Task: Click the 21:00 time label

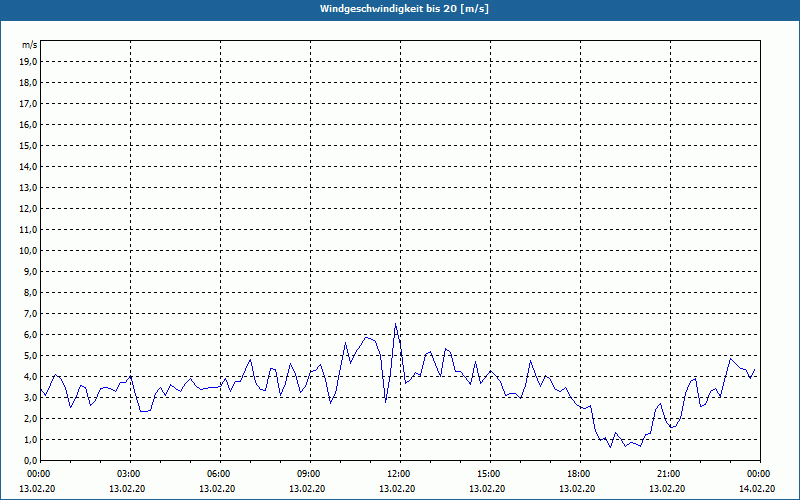Action: point(670,474)
